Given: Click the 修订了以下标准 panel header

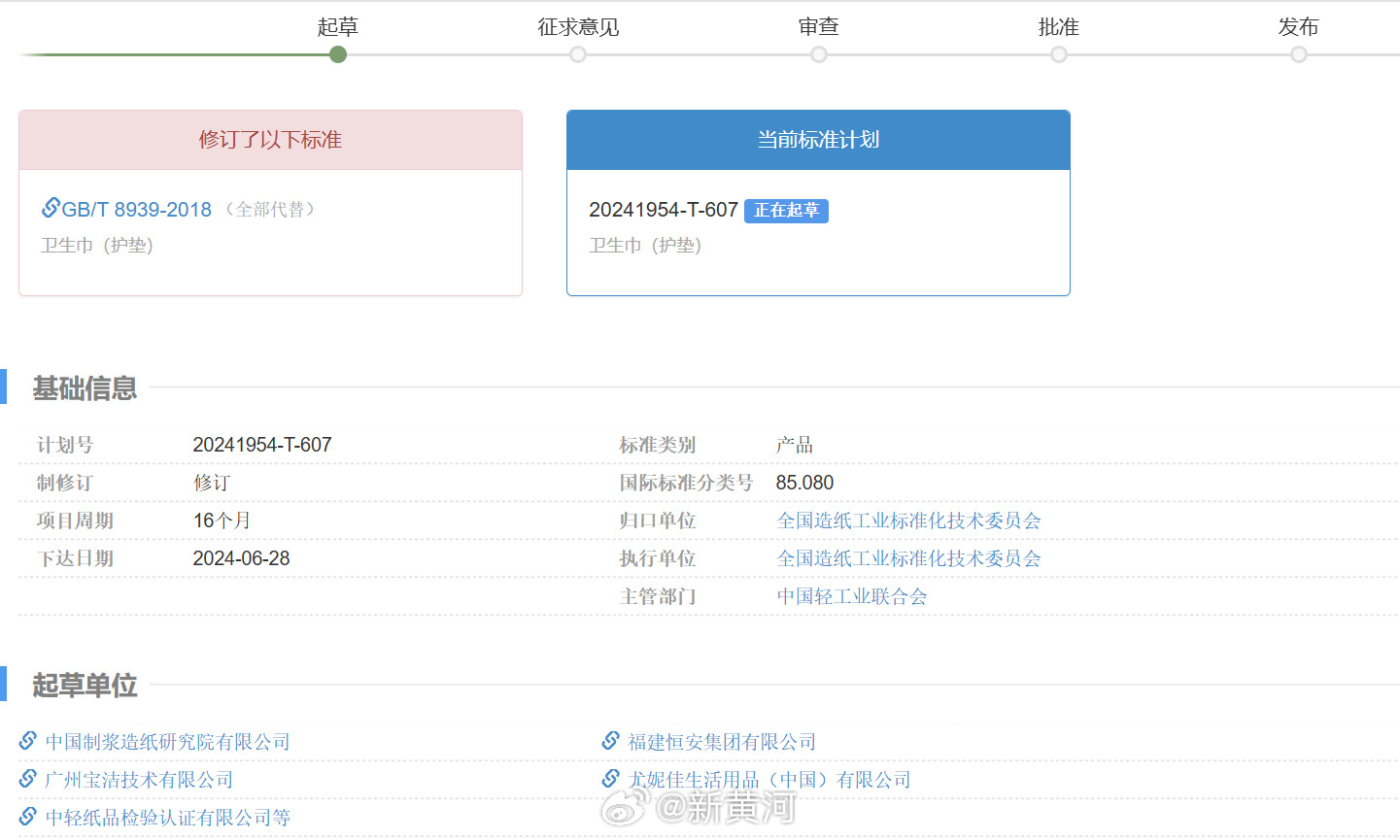Looking at the screenshot, I should click(270, 140).
